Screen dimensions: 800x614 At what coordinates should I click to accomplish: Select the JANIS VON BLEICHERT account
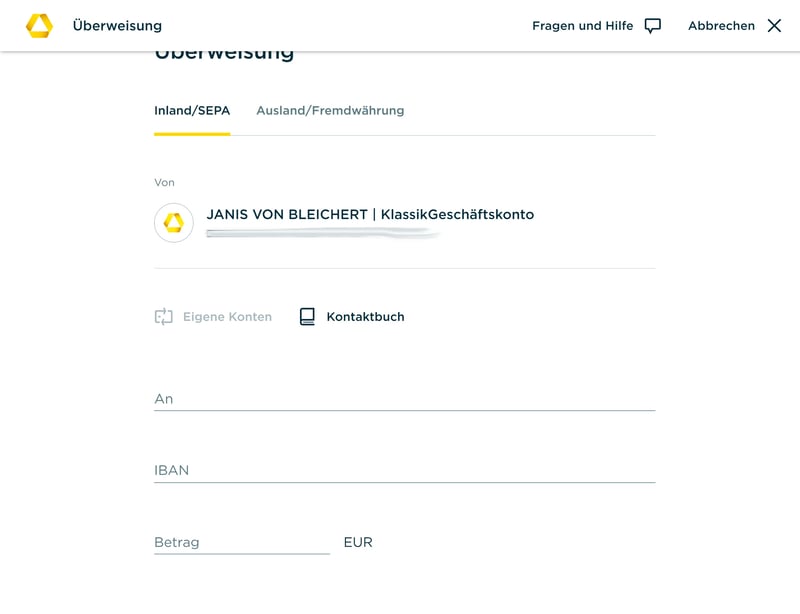(x=370, y=215)
